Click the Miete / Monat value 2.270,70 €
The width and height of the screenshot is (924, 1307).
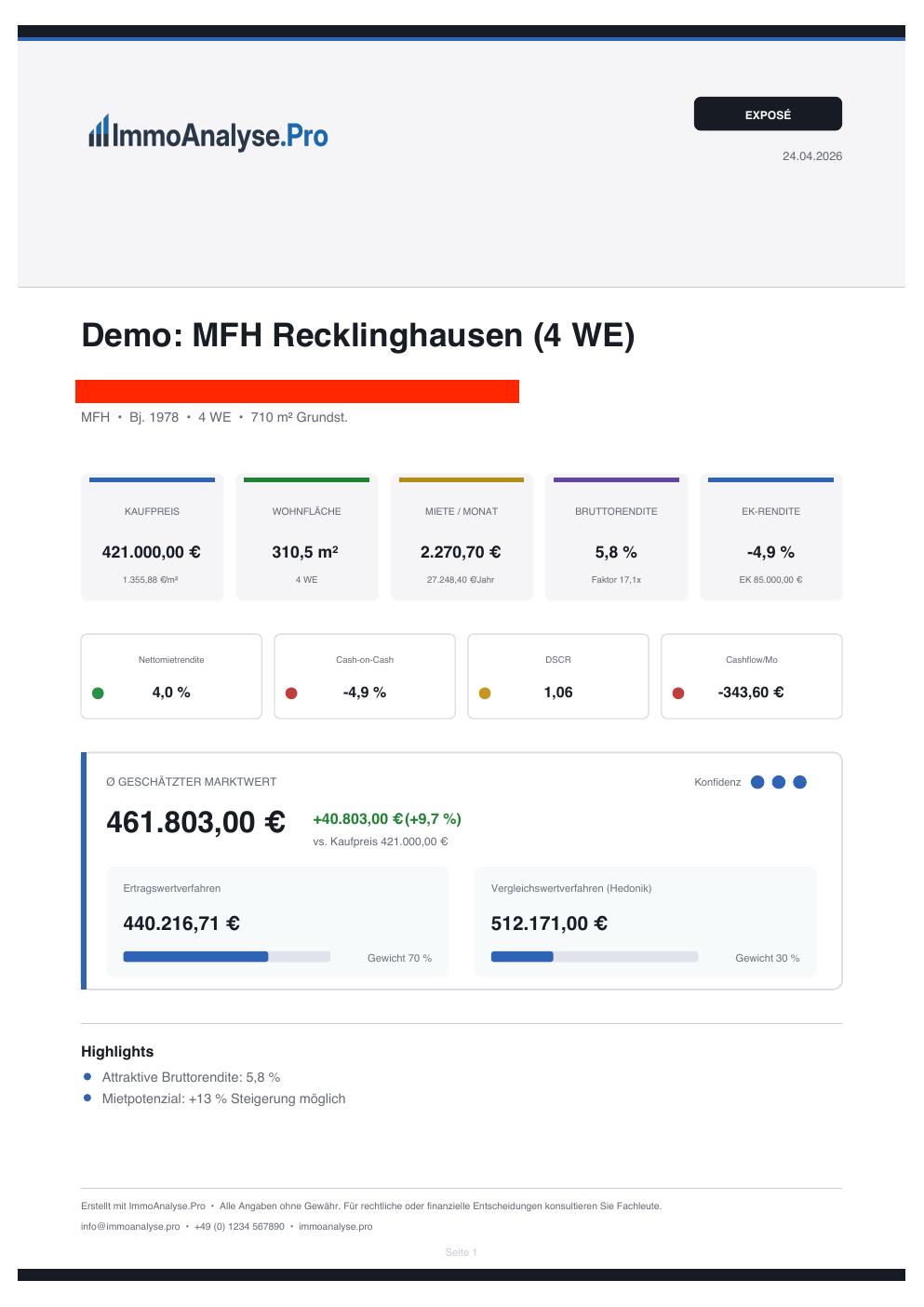coord(461,552)
